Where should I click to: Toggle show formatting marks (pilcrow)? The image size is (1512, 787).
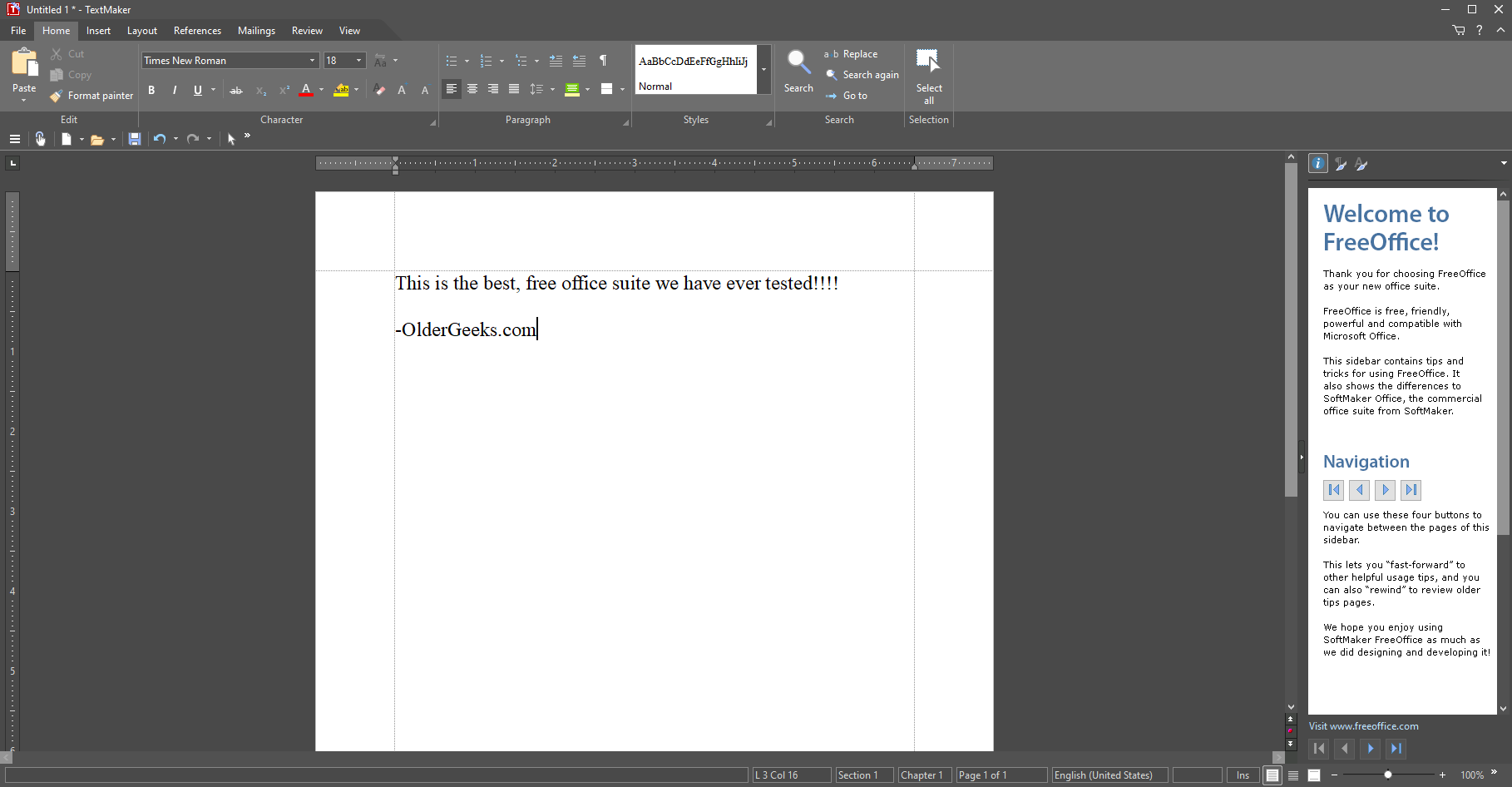coord(603,61)
